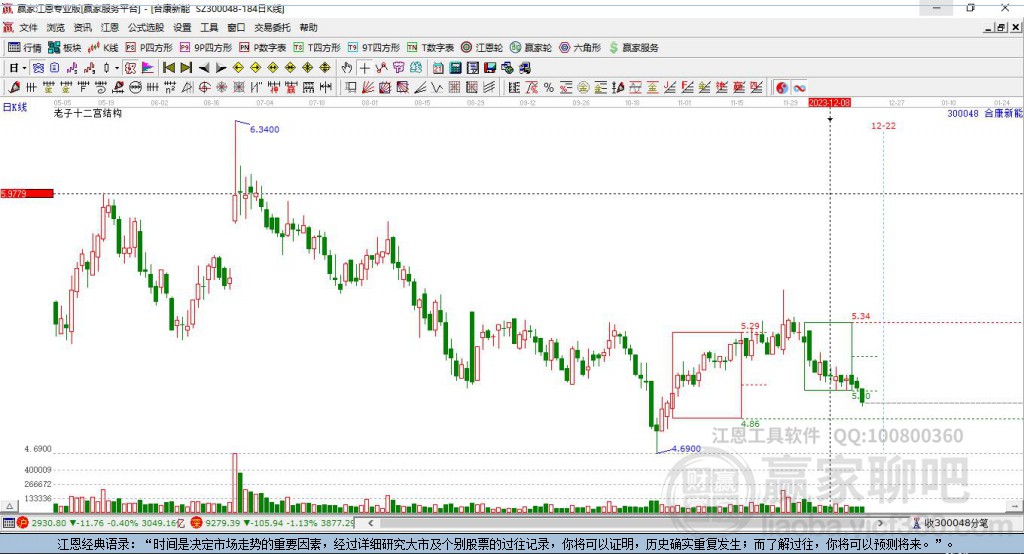Open the 江恩轮 tool

482,48
